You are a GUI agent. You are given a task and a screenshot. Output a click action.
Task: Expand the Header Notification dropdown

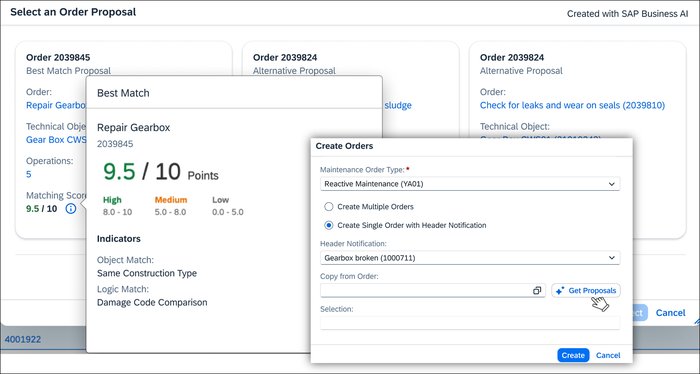[612, 258]
